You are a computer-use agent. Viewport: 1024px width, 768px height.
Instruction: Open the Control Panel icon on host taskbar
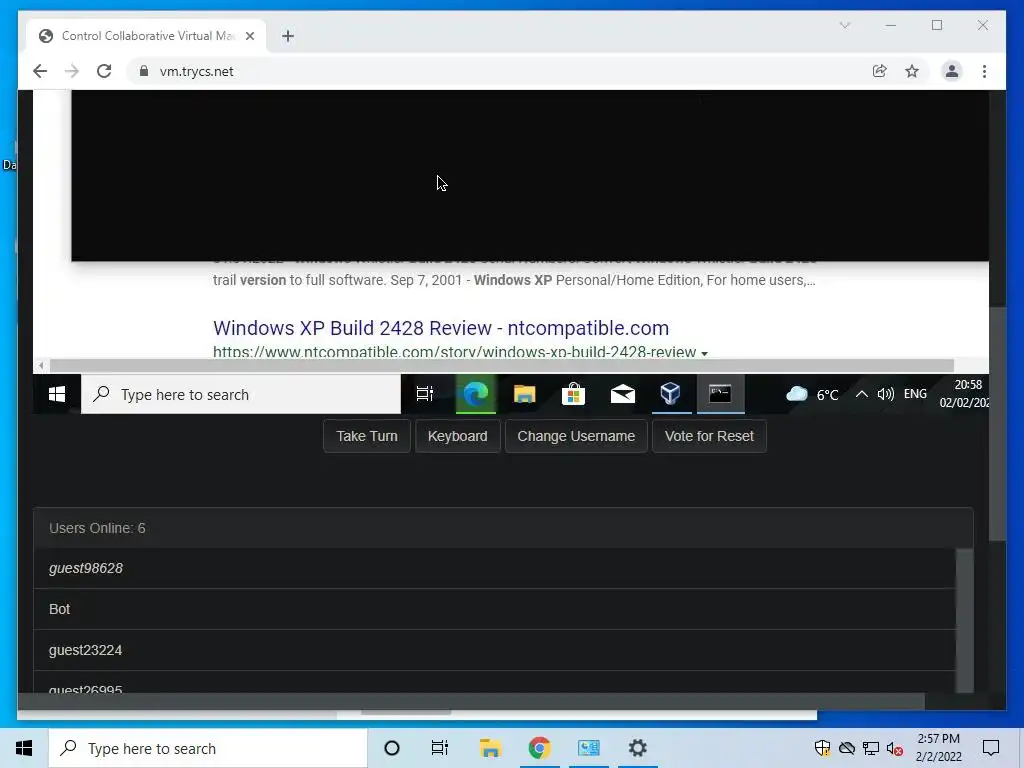(588, 748)
